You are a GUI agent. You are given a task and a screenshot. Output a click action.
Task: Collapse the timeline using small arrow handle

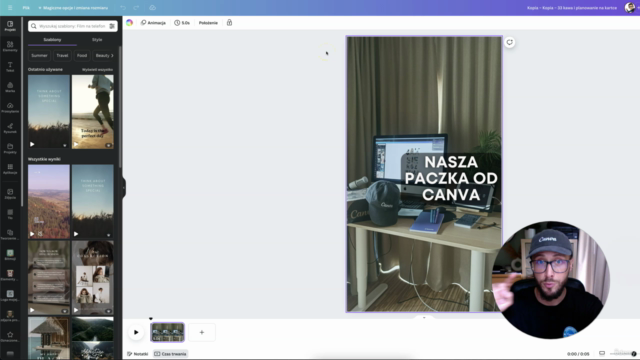pyautogui.click(x=424, y=317)
